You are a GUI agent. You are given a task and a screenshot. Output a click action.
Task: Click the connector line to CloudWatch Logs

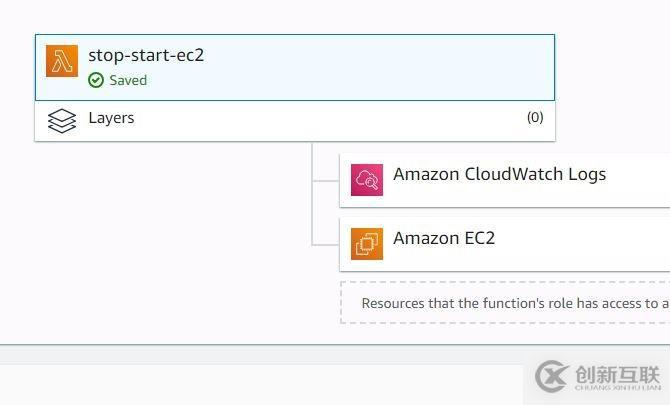point(326,181)
